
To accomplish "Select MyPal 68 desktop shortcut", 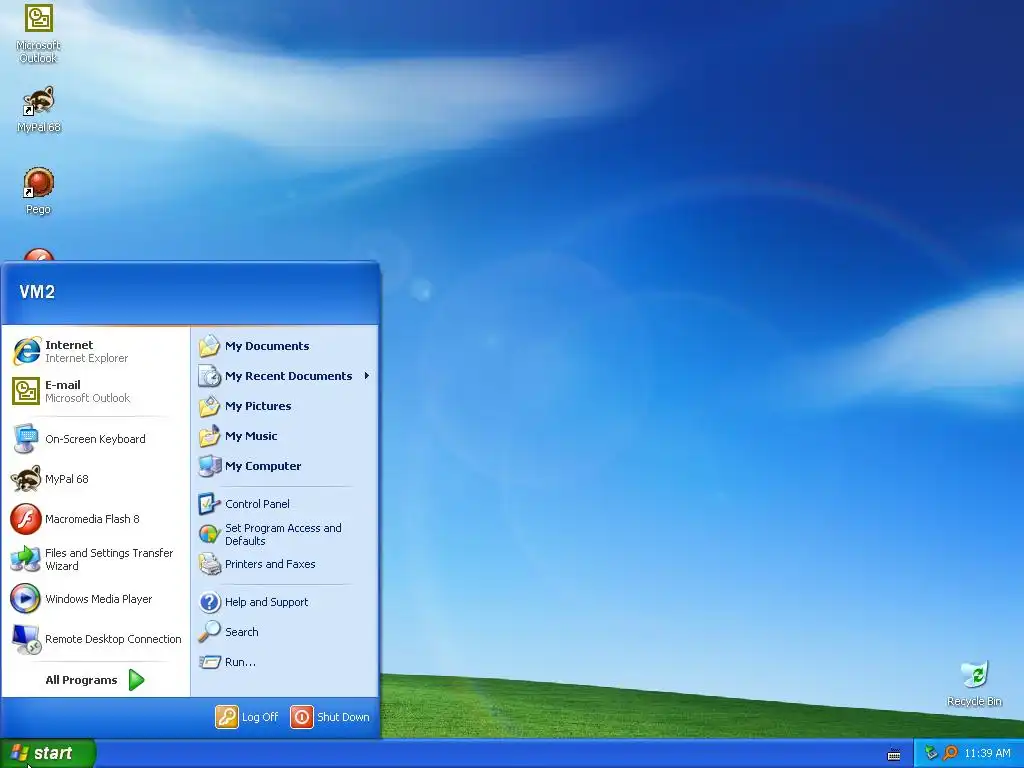I will (39, 110).
